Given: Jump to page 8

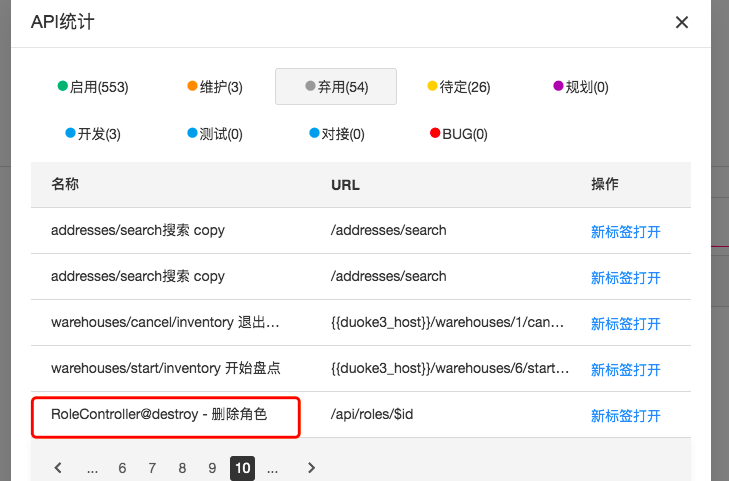Looking at the screenshot, I should [182, 468].
